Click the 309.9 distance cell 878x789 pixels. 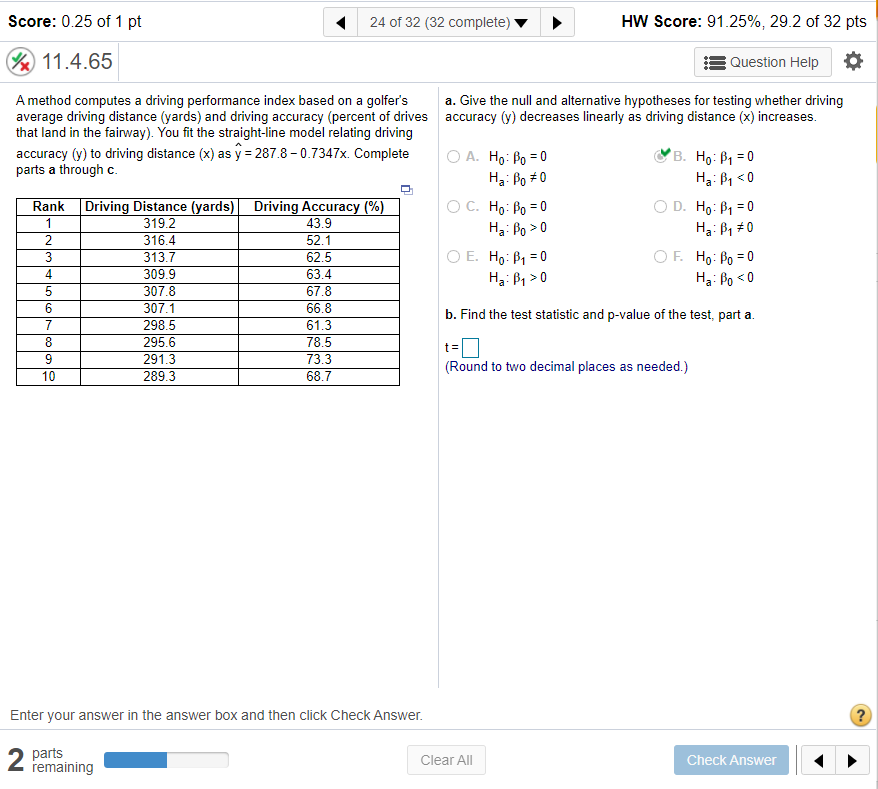[x=160, y=274]
